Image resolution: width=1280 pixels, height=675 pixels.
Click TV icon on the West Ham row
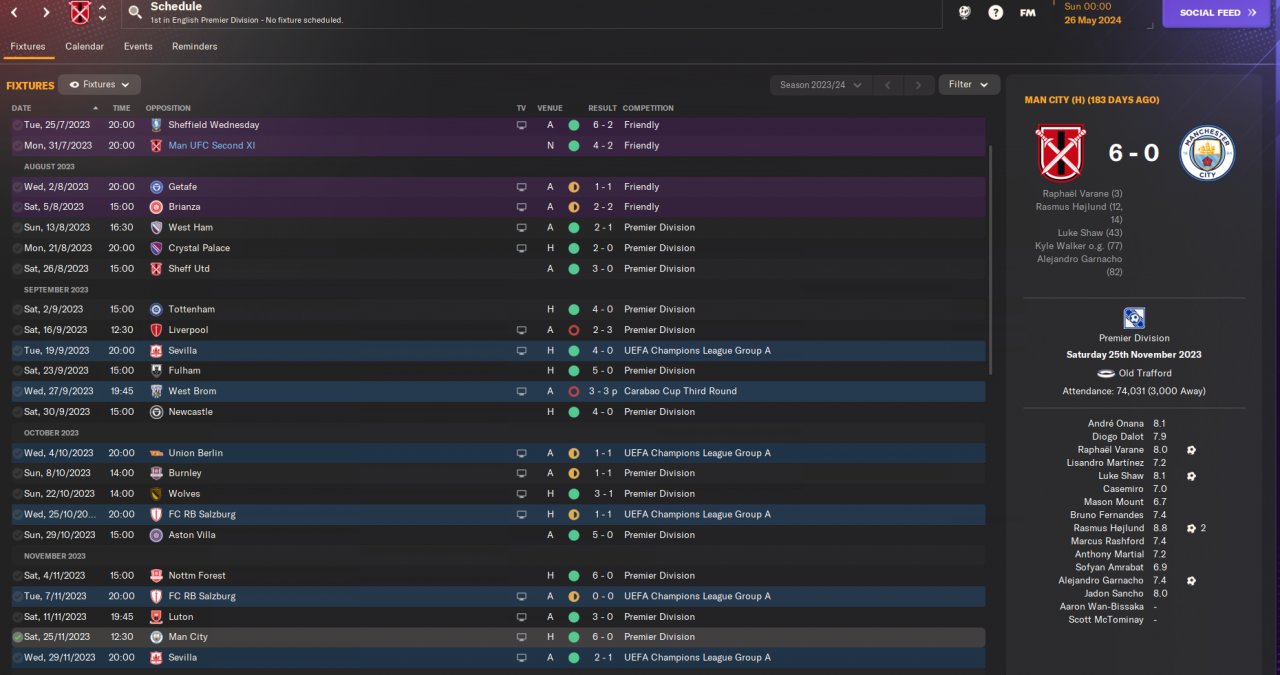[521, 227]
